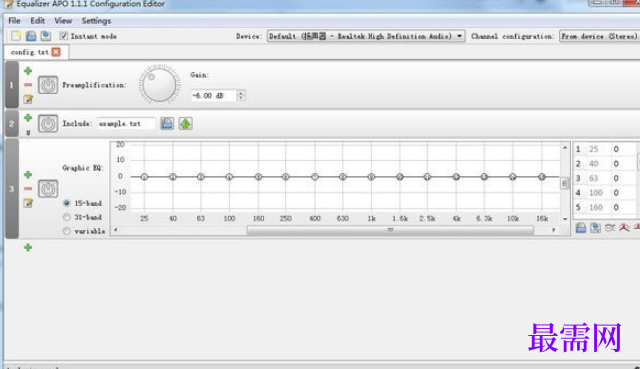This screenshot has height=369, width=640.
Task: Select the variable band radio option
Action: 67,231
